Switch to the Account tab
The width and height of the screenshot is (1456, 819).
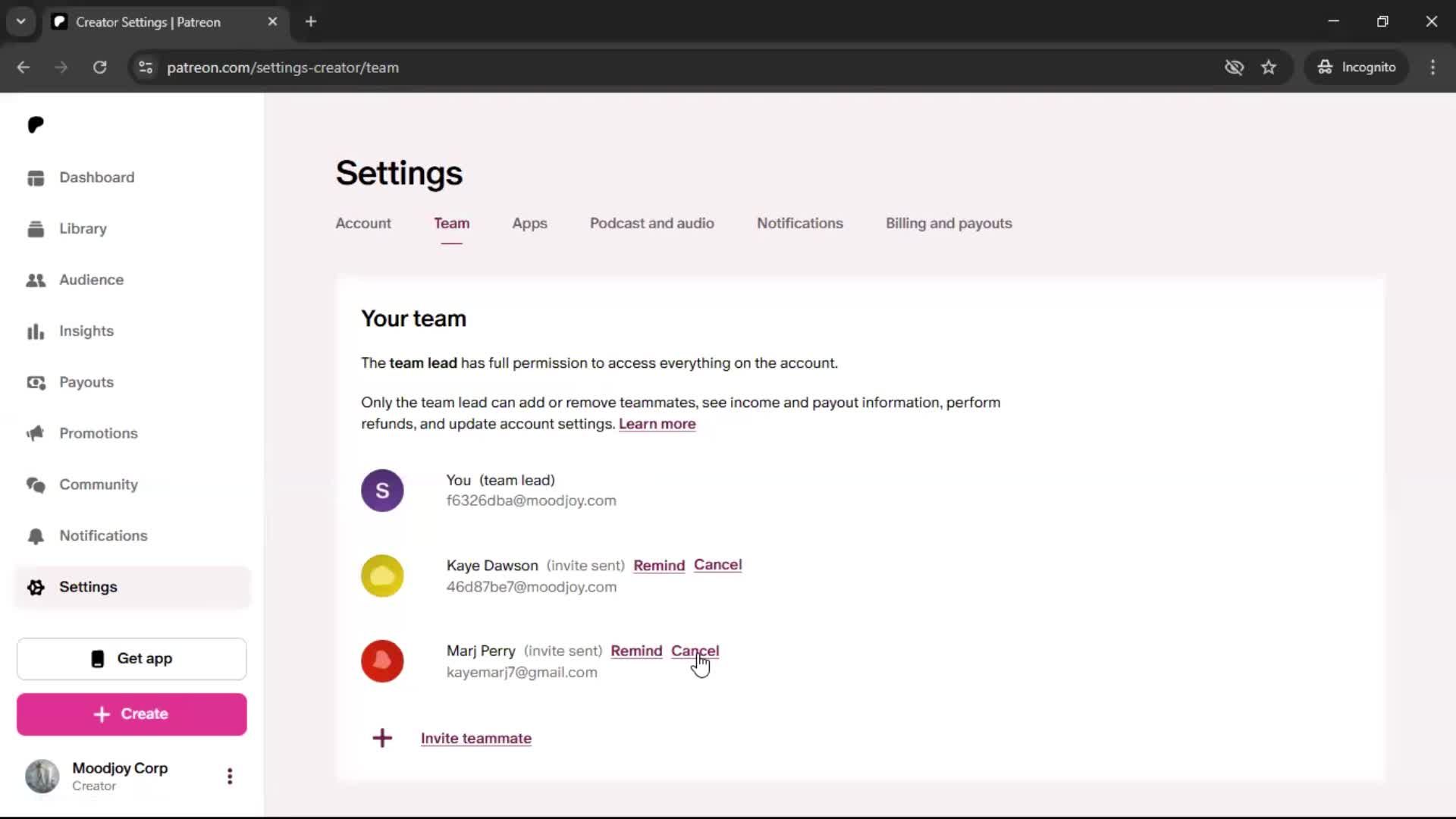coord(363,224)
